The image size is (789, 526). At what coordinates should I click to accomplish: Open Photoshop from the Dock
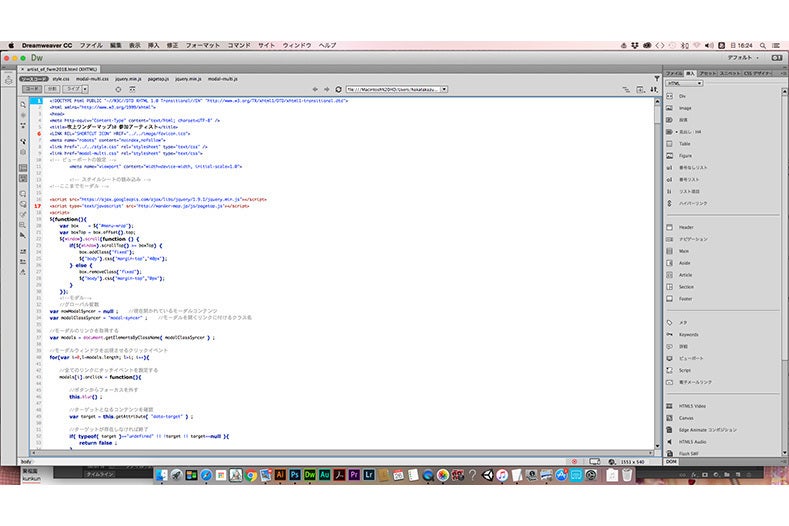pos(295,475)
